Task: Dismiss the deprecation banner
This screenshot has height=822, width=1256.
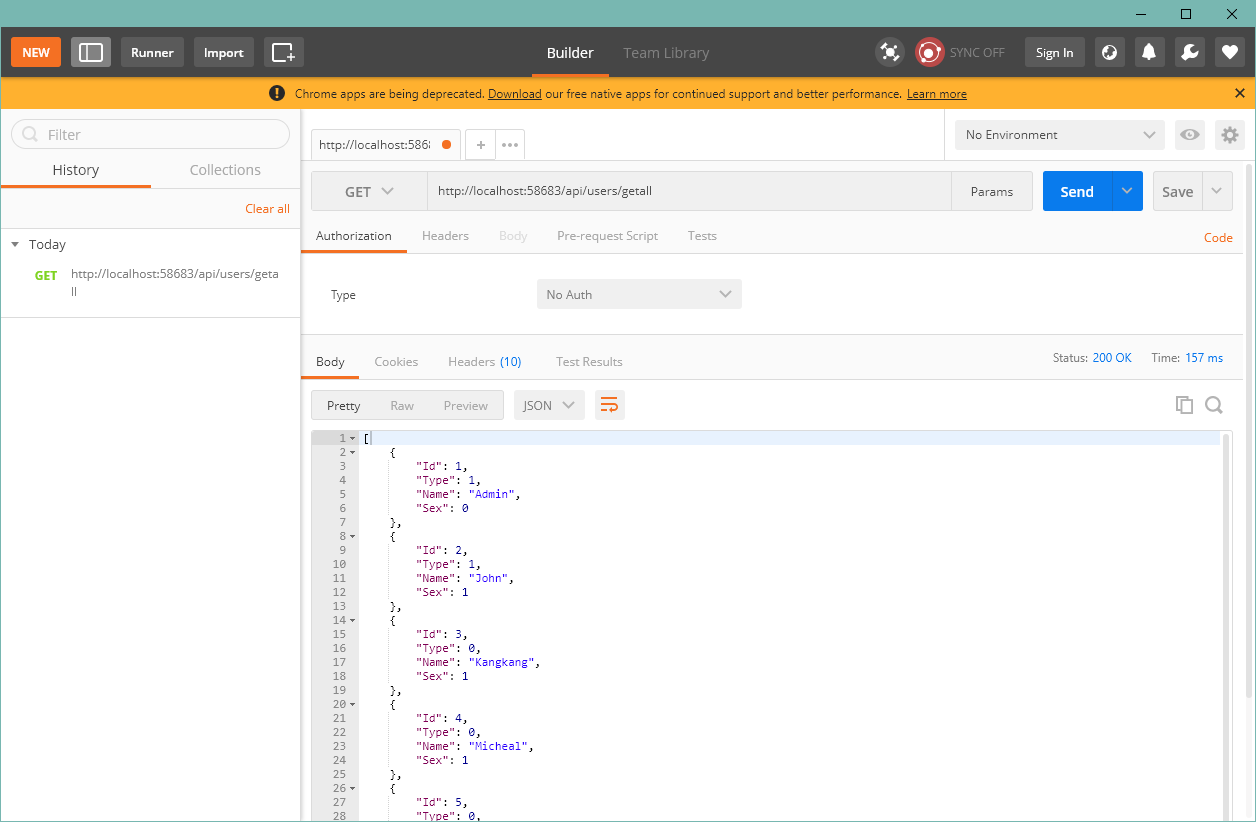Action: click(1240, 93)
